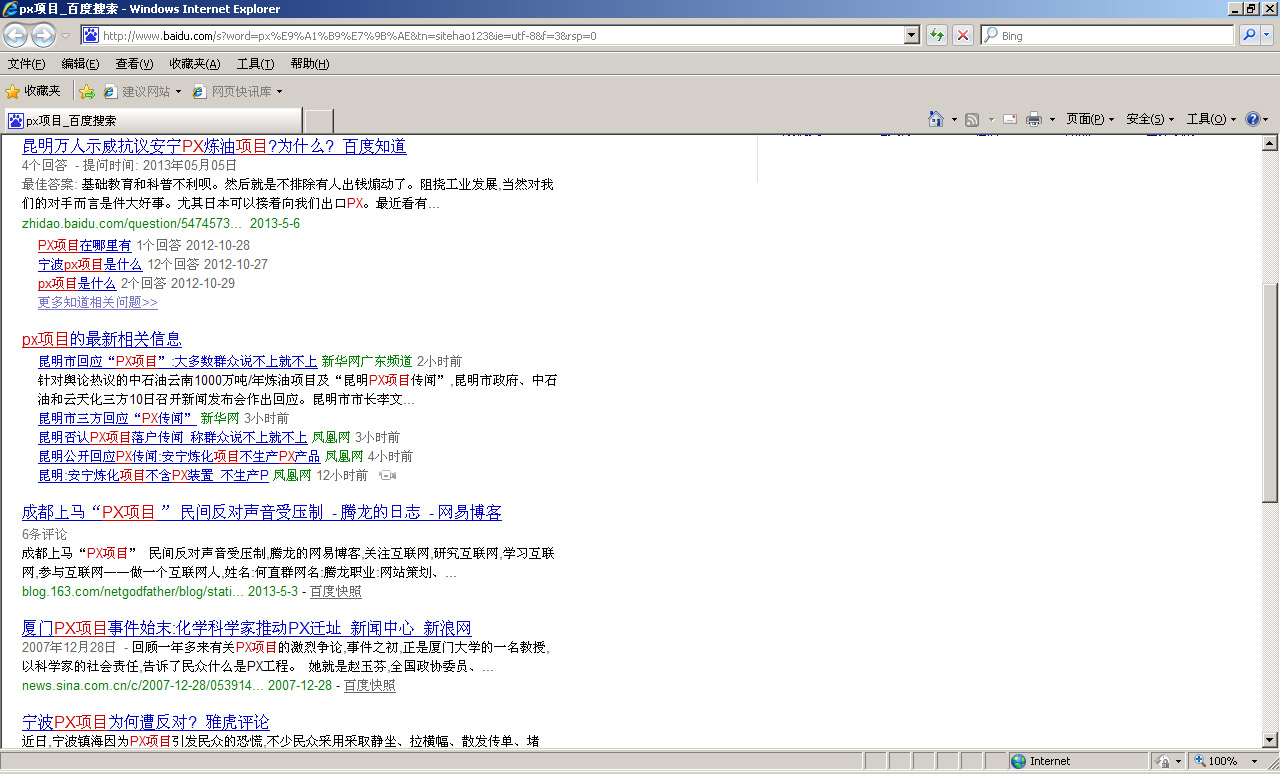Click the 更多知道相关问题>> link
Image resolution: width=1280 pixels, height=774 pixels.
97,302
